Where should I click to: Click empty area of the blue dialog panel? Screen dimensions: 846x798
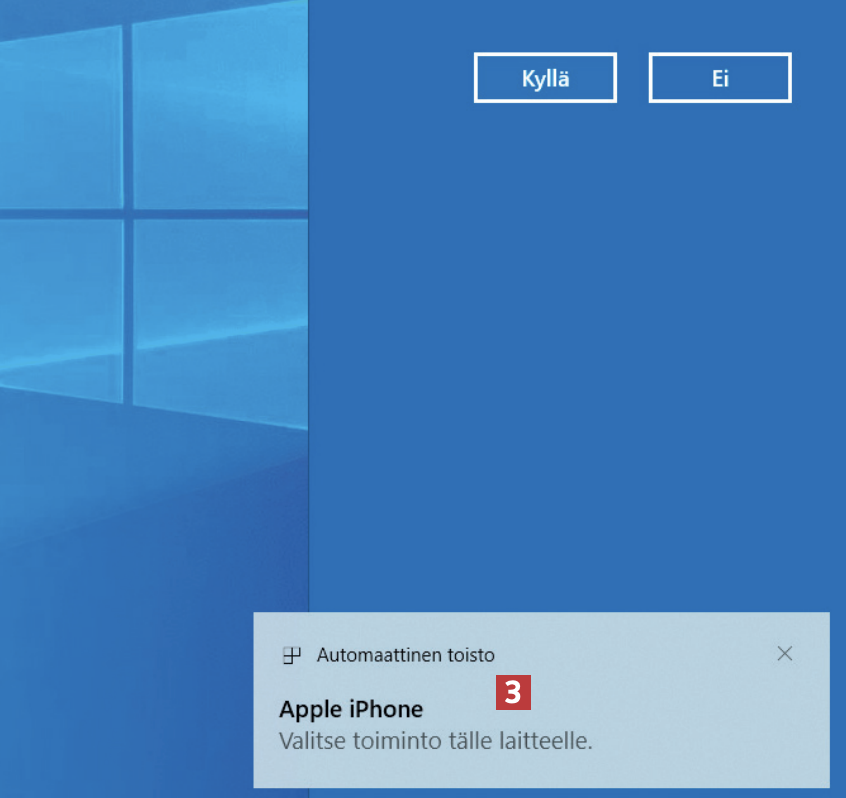(x=570, y=350)
